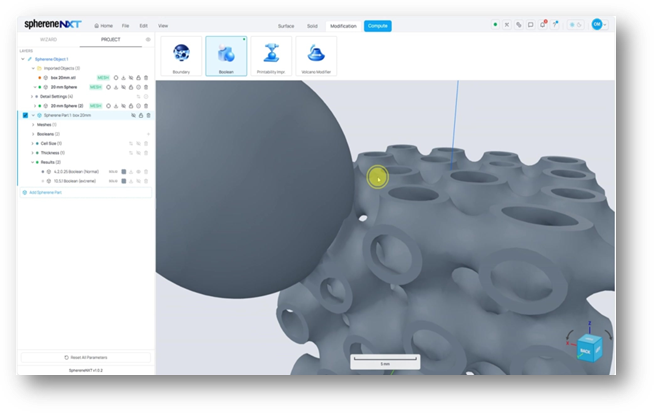Expand the 20 mm Sphere (2) node

pos(35,106)
